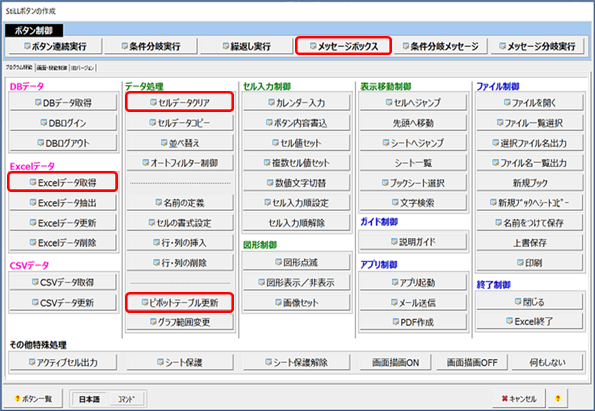
Task: Click メール送信 app control button
Action: [x=413, y=302]
